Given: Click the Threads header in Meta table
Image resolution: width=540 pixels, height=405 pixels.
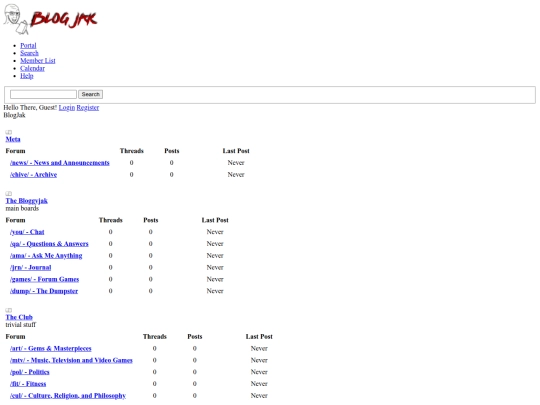Looking at the screenshot, I should 132,151.
